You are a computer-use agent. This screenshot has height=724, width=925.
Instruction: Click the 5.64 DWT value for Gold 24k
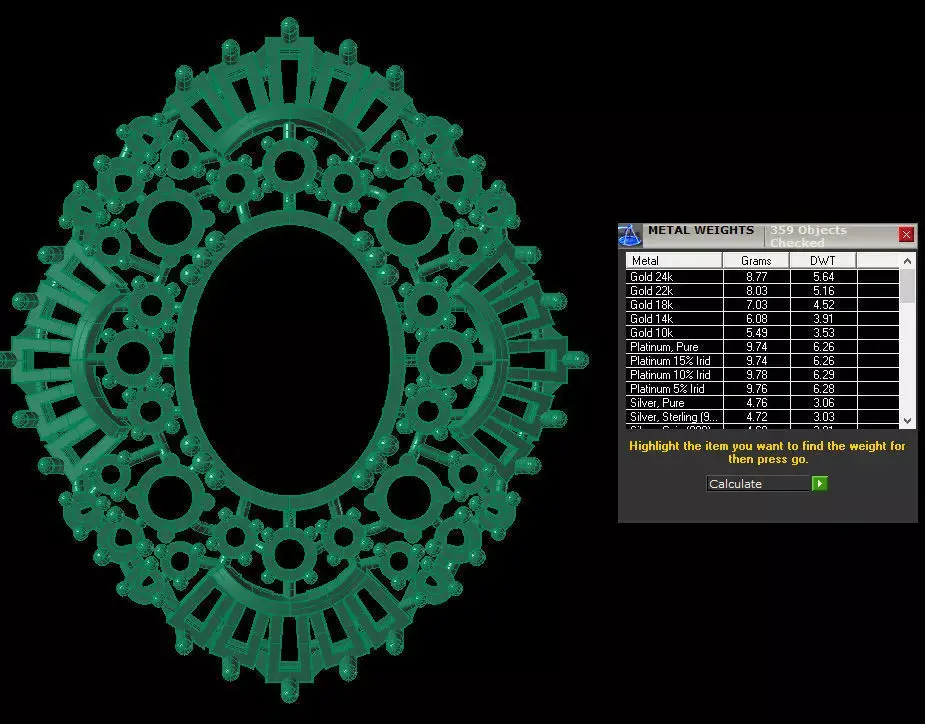coord(824,276)
